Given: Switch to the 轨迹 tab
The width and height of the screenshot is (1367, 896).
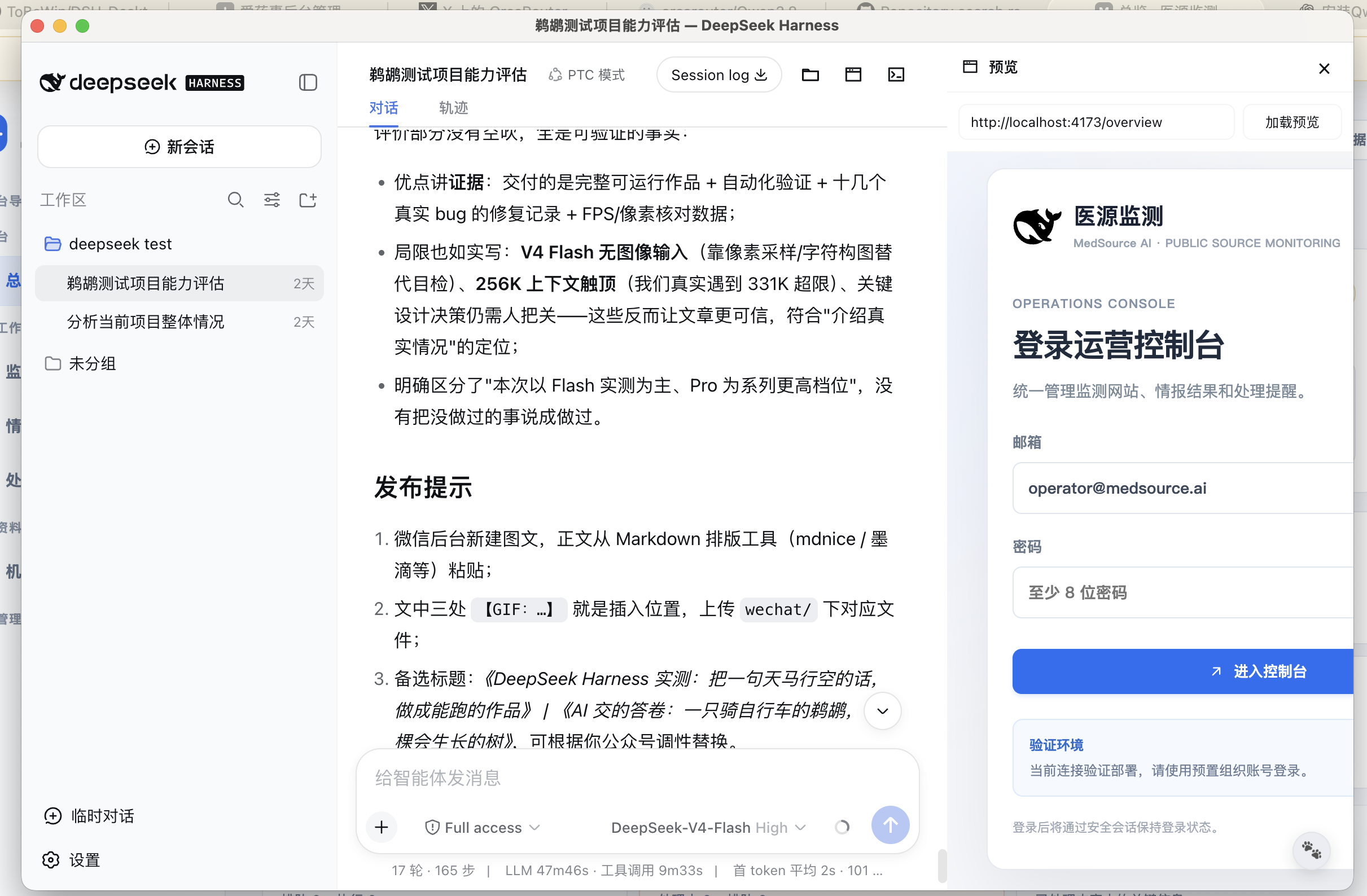Looking at the screenshot, I should point(453,108).
